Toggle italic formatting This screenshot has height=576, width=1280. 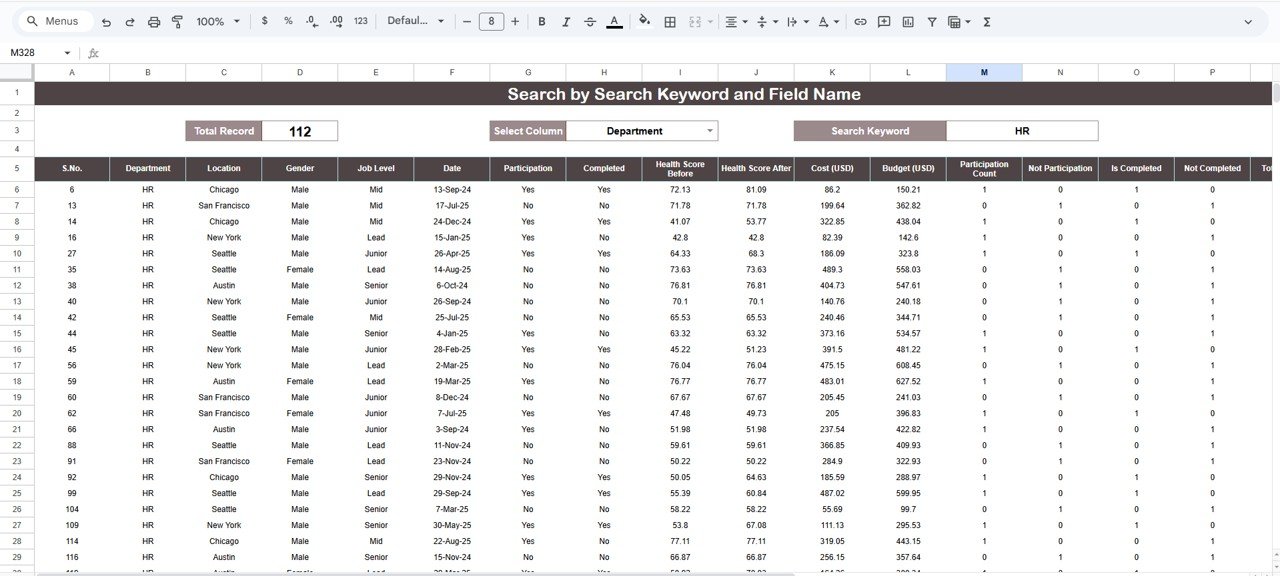[x=566, y=21]
